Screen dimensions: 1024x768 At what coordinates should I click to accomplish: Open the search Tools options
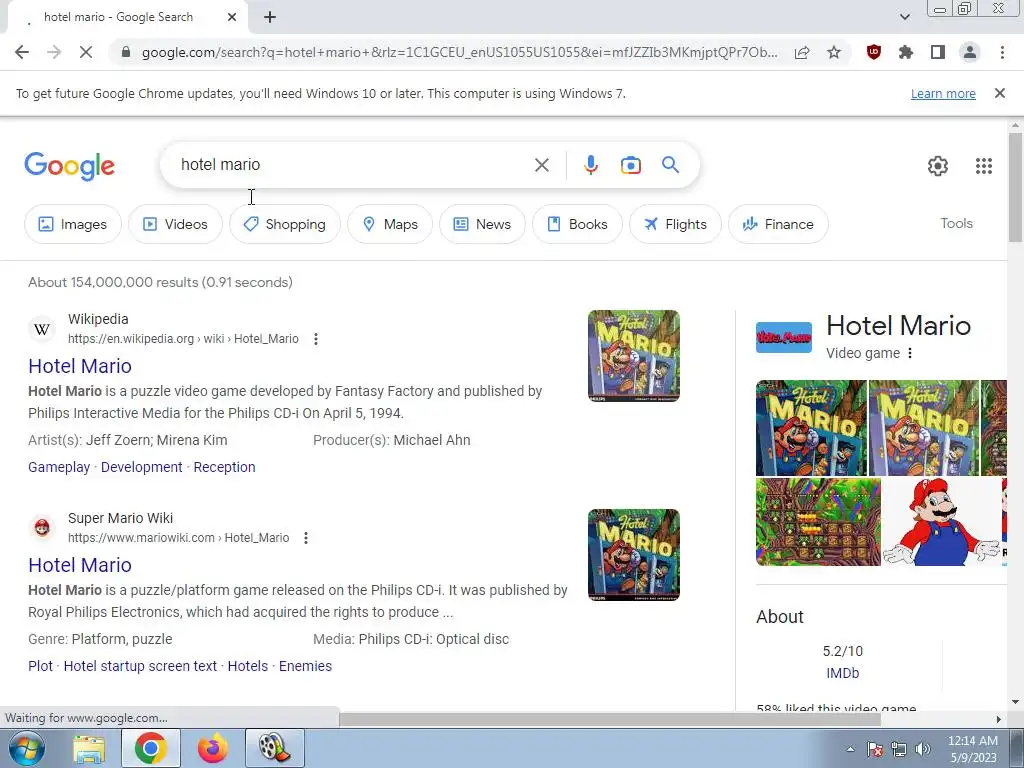[x=956, y=223]
